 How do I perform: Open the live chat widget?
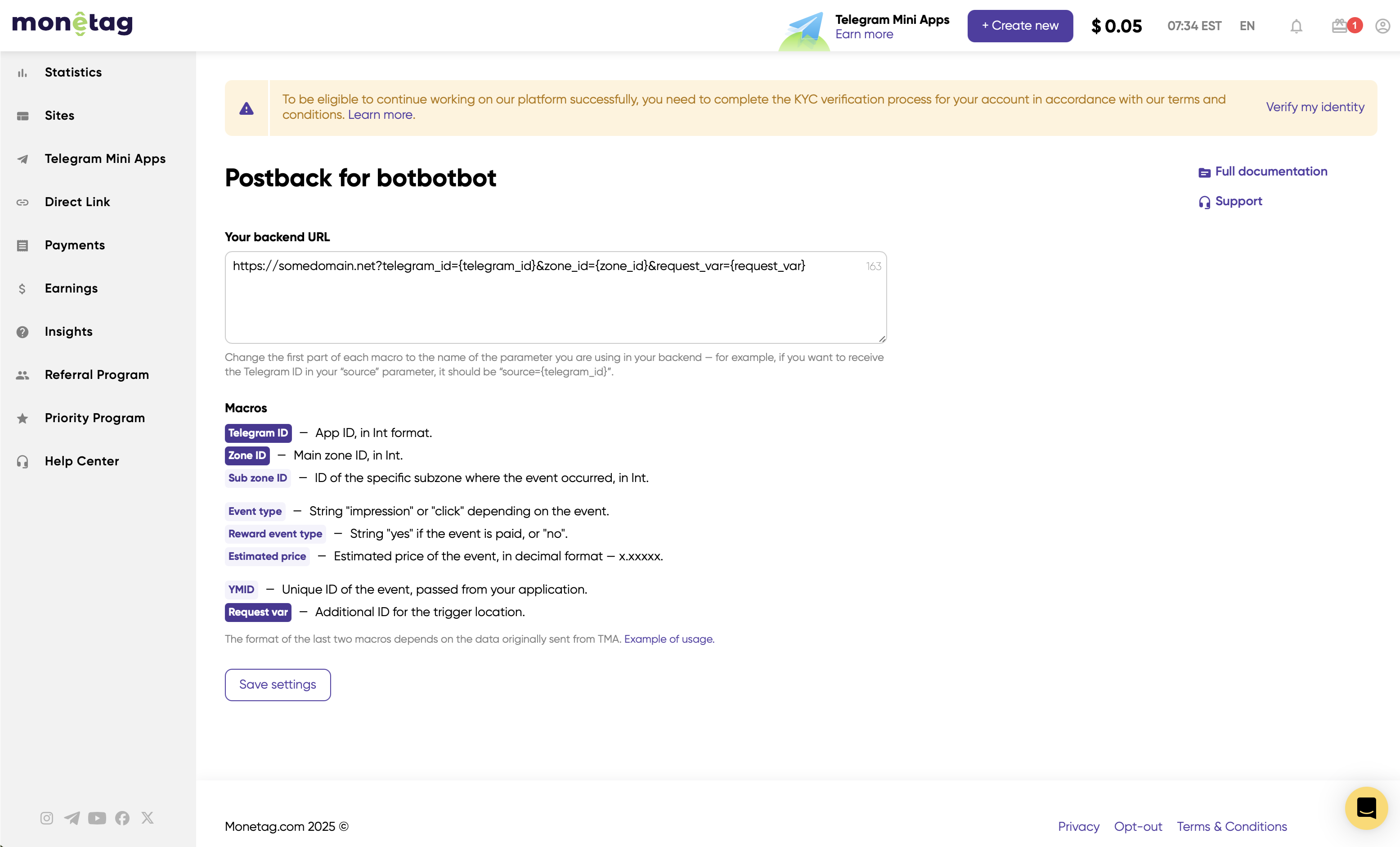point(1366,807)
